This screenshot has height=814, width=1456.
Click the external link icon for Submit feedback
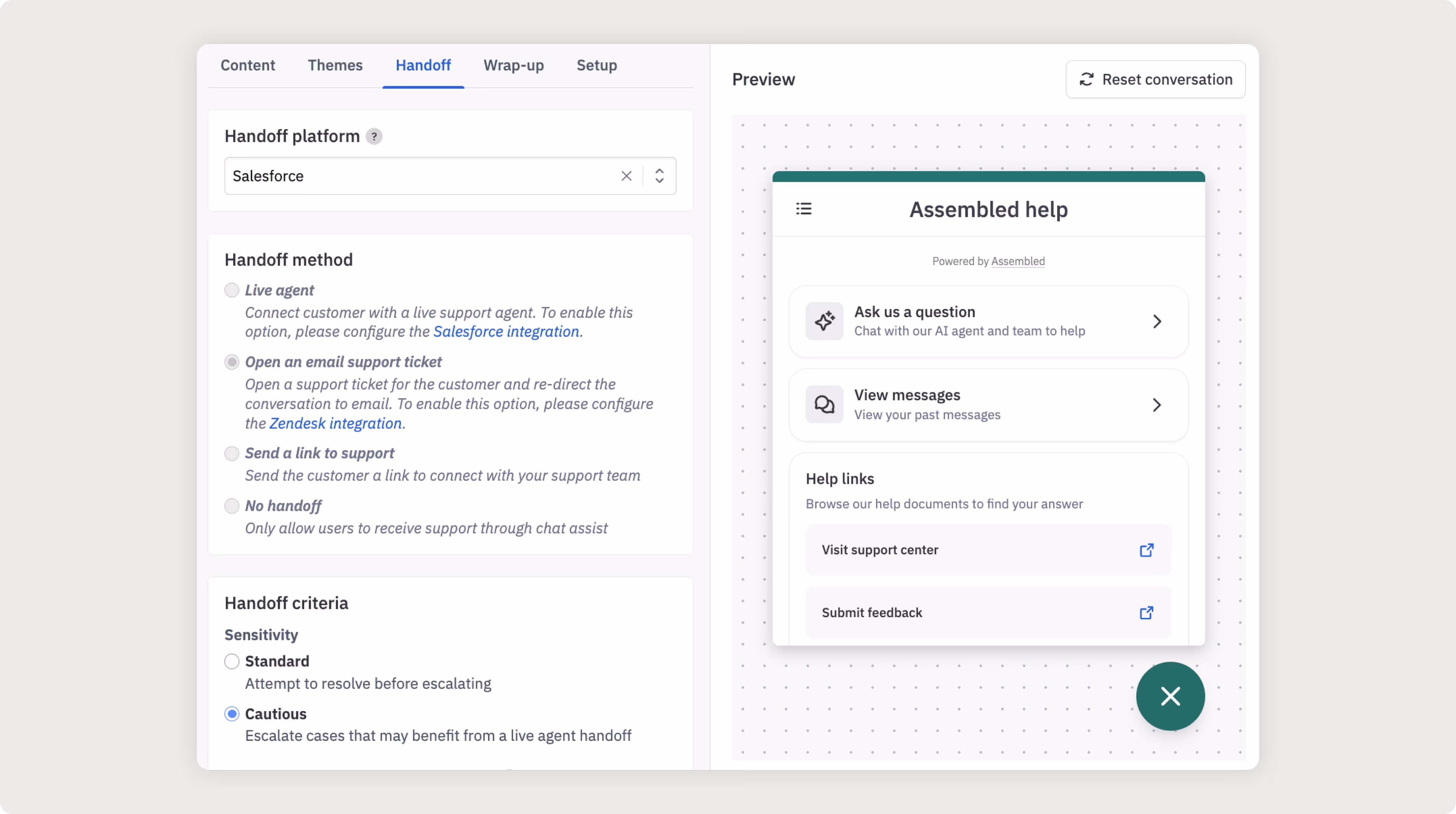[x=1146, y=613]
